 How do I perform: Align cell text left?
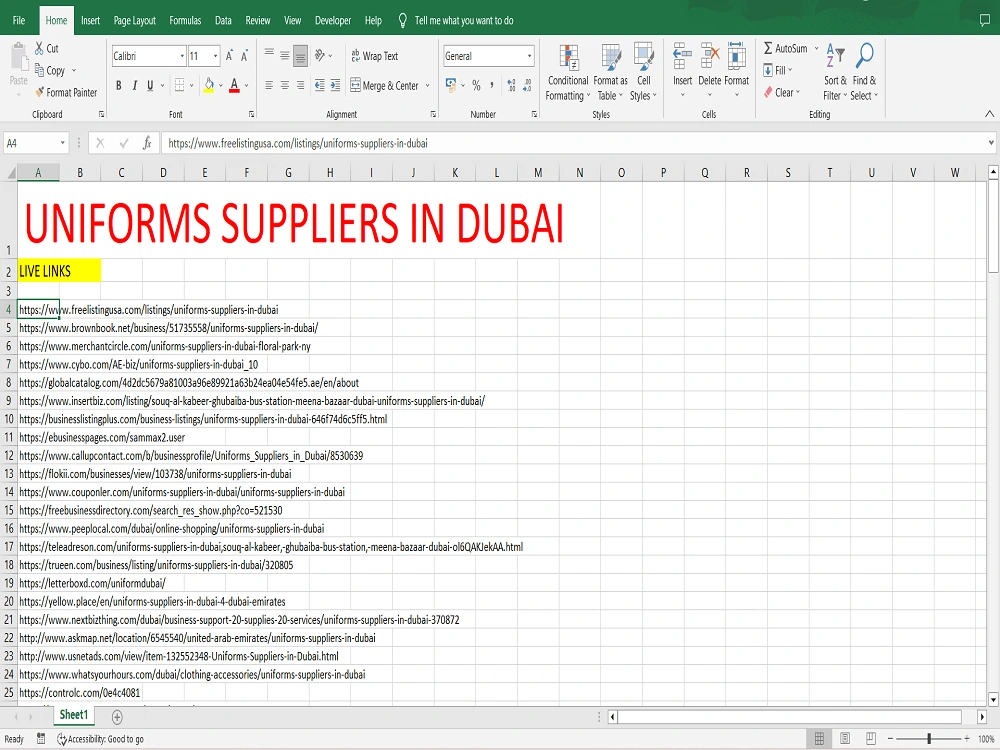pyautogui.click(x=269, y=85)
